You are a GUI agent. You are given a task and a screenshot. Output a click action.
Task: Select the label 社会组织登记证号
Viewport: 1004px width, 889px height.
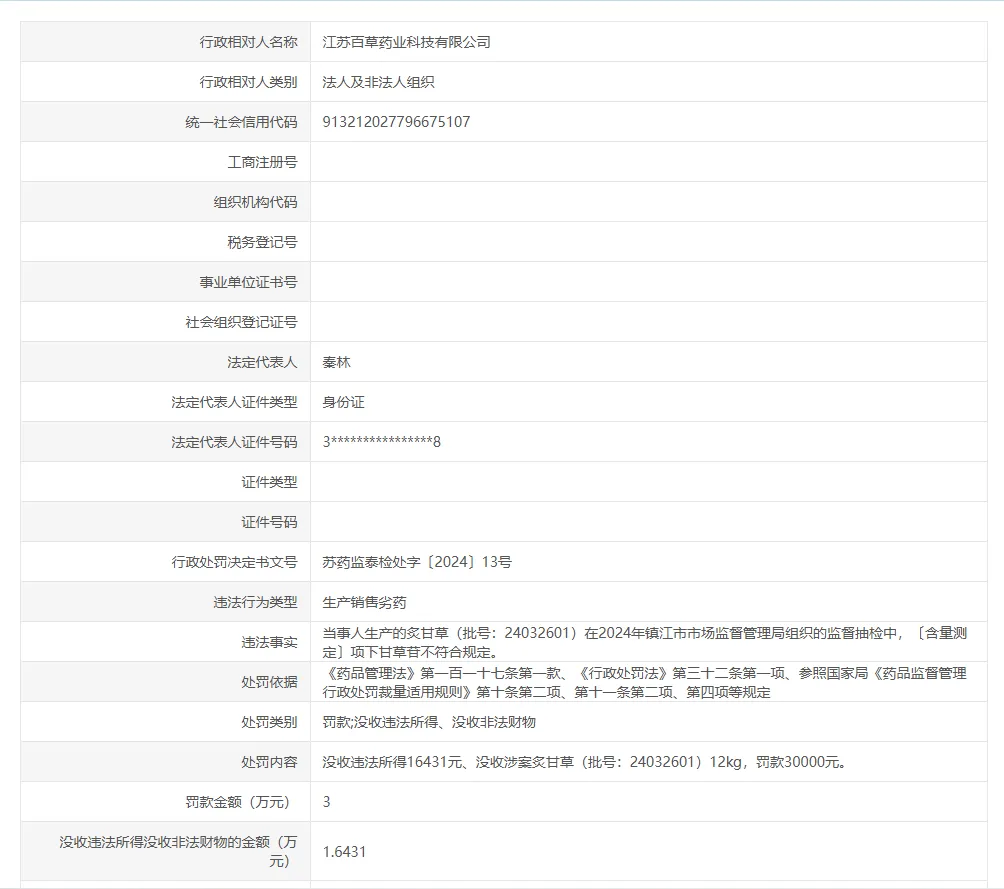[x=241, y=322]
